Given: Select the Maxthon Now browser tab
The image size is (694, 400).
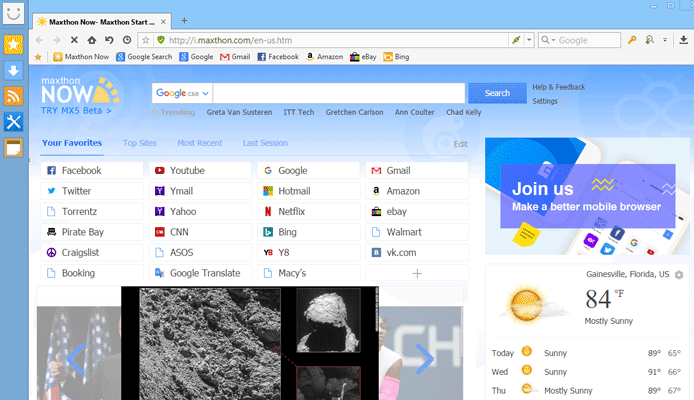Looking at the screenshot, I should point(102,22).
